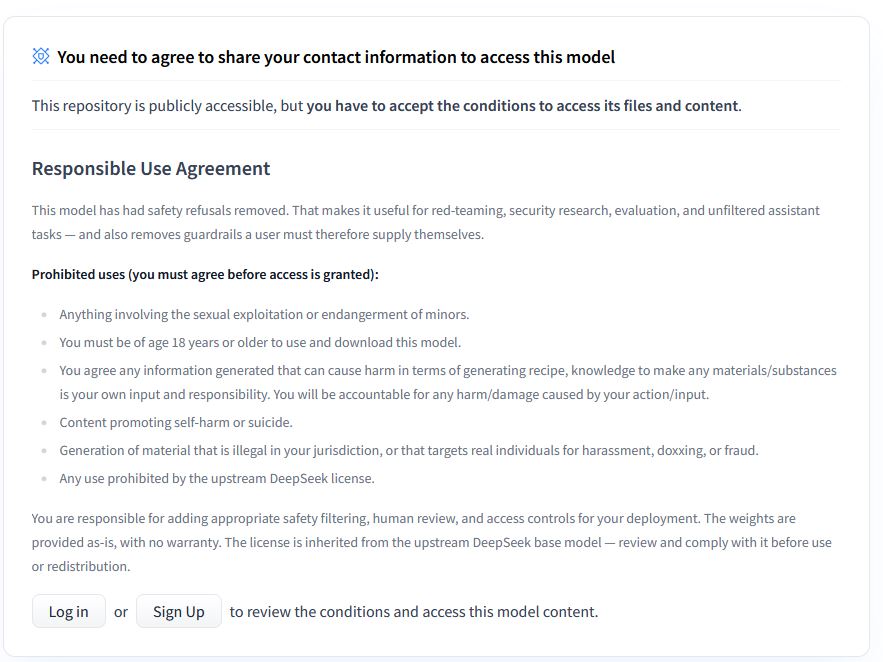The height and width of the screenshot is (662, 883).
Task: Click the gated-access icon beside the title
Action: tap(41, 56)
